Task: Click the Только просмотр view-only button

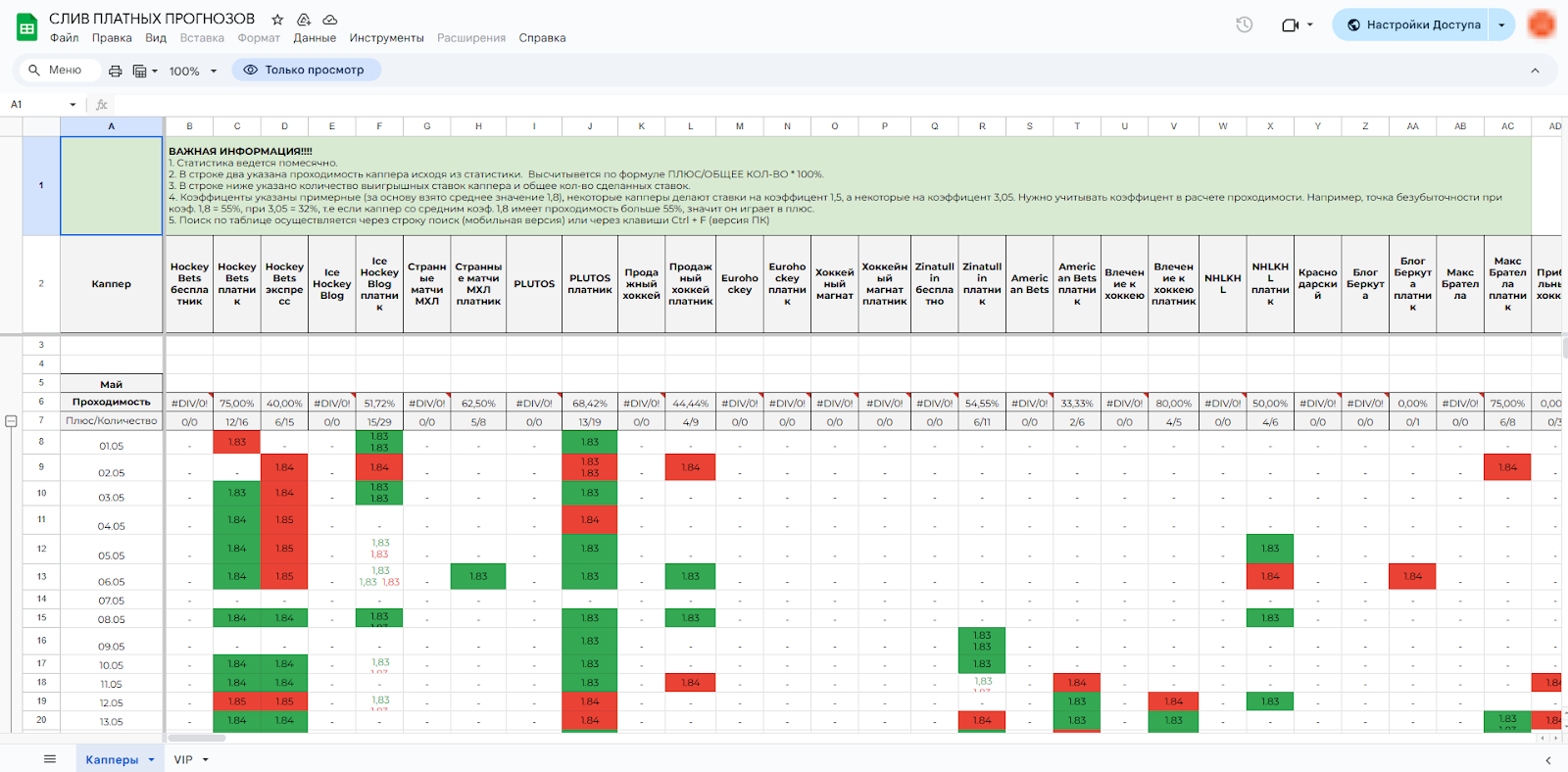Action: pos(306,70)
